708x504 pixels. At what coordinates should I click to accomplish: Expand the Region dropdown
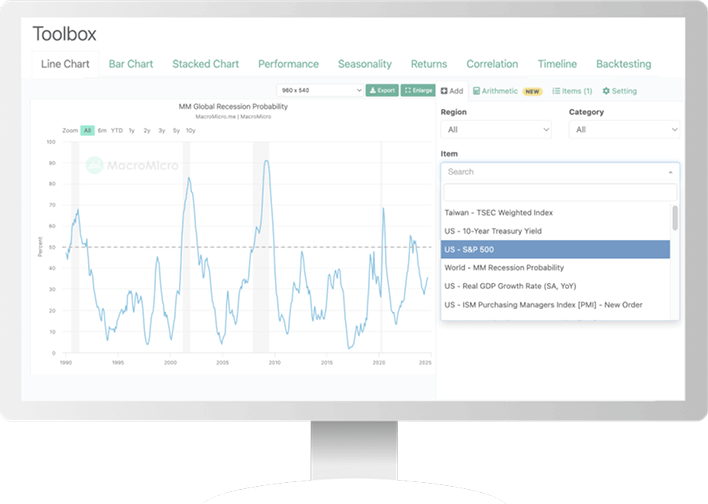tap(496, 130)
